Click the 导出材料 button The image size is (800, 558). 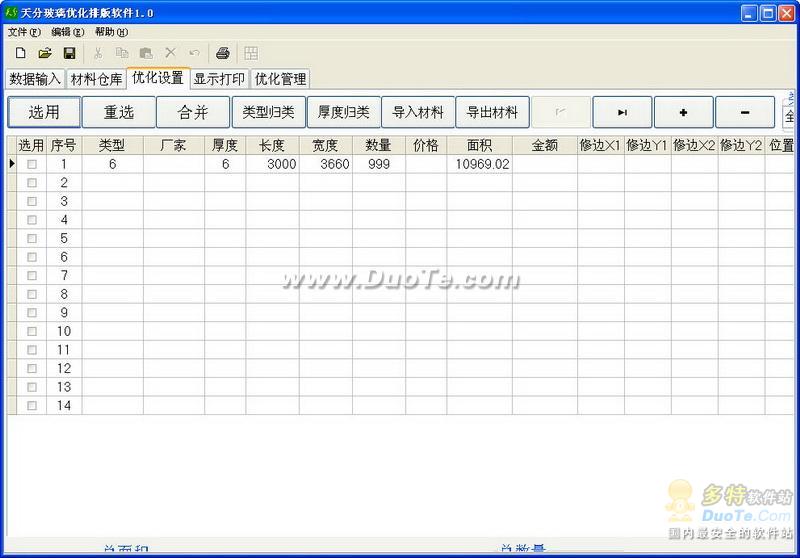[x=492, y=112]
